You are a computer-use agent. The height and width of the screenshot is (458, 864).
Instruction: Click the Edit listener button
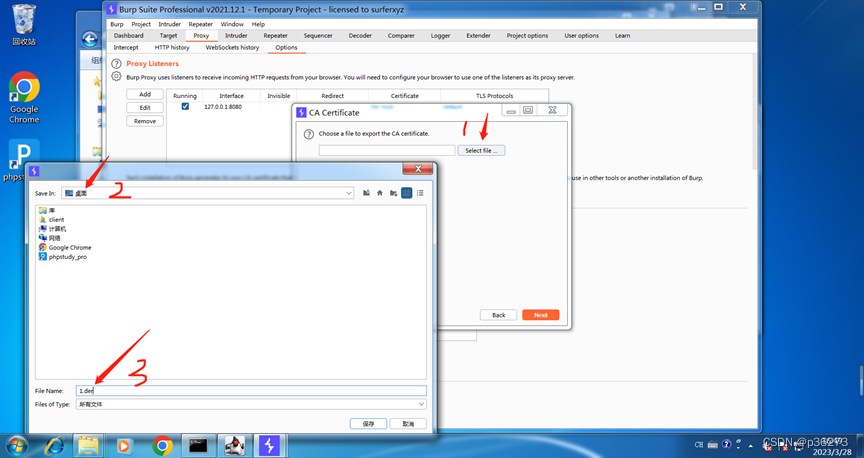pyautogui.click(x=145, y=107)
